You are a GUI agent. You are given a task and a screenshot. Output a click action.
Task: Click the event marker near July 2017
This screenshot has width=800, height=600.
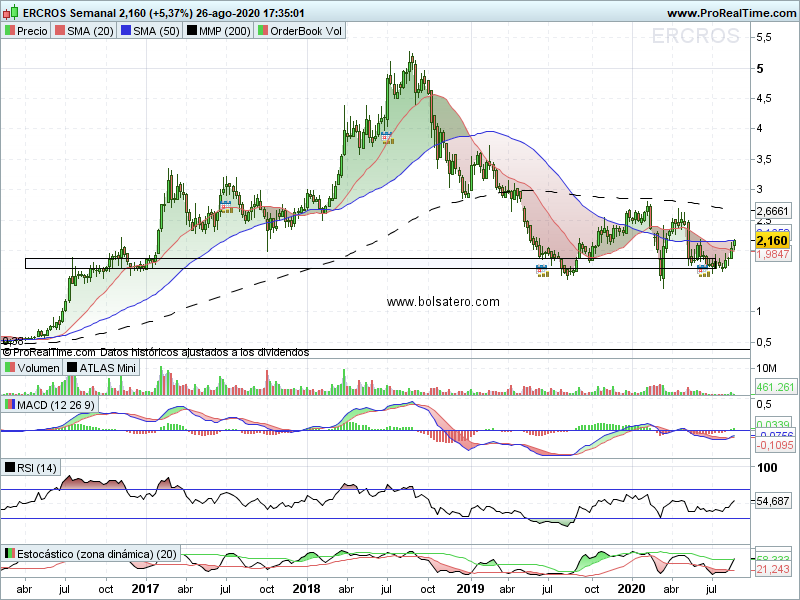226,207
